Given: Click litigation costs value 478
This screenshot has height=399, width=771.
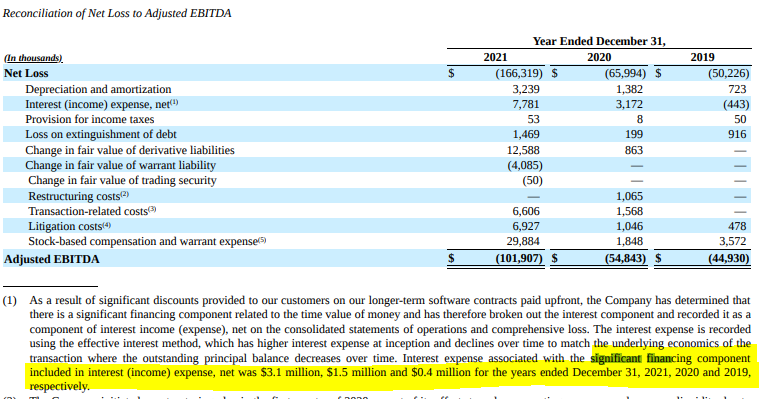Looking at the screenshot, I should [738, 226].
